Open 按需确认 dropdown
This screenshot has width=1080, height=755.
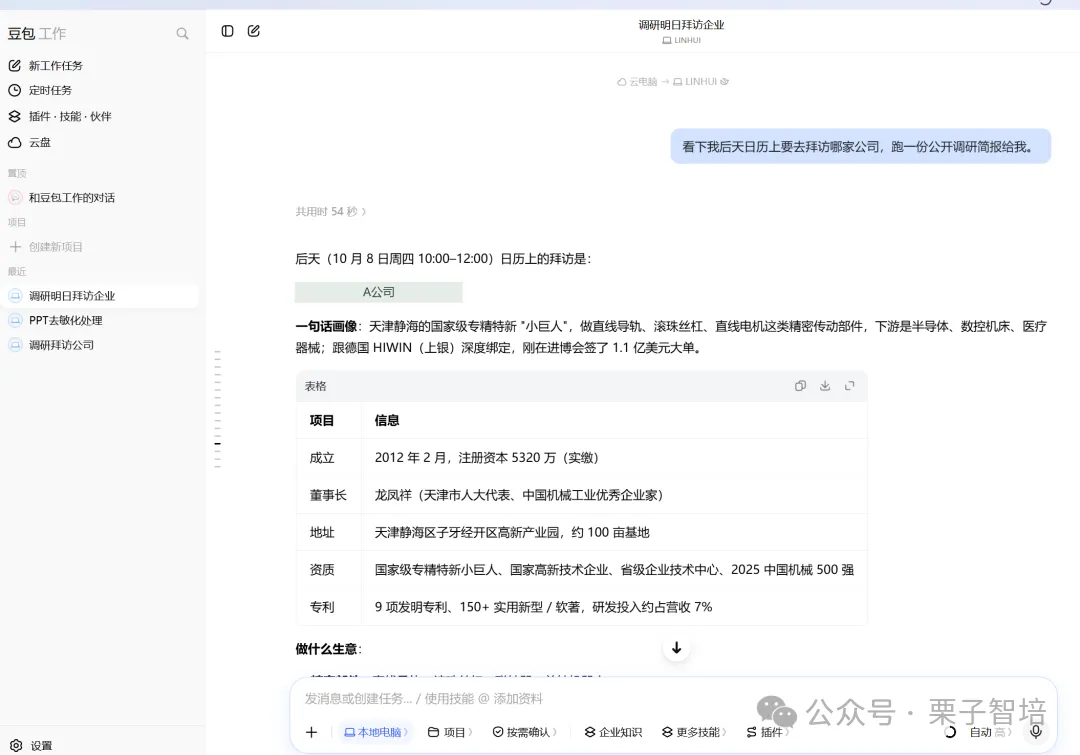pos(525,732)
